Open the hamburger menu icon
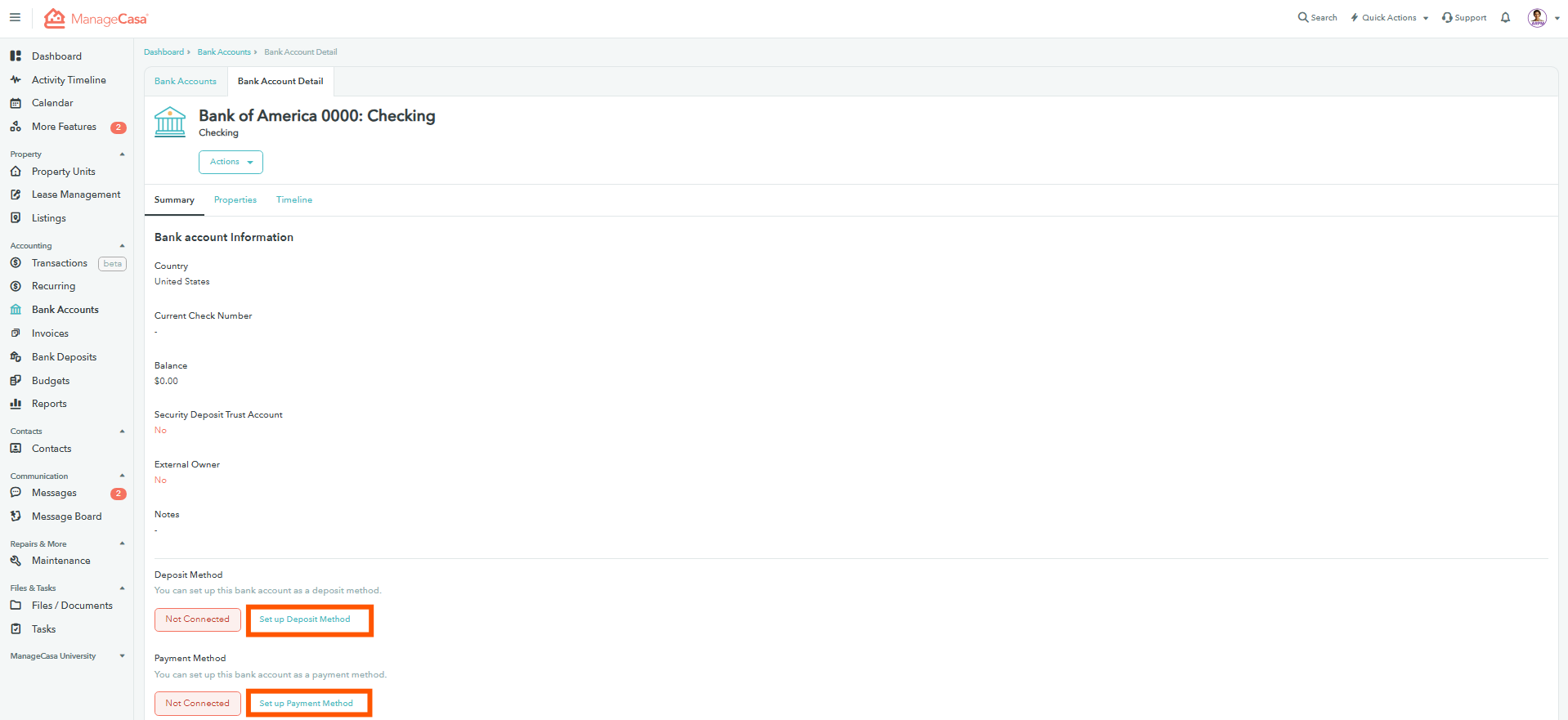 point(15,17)
